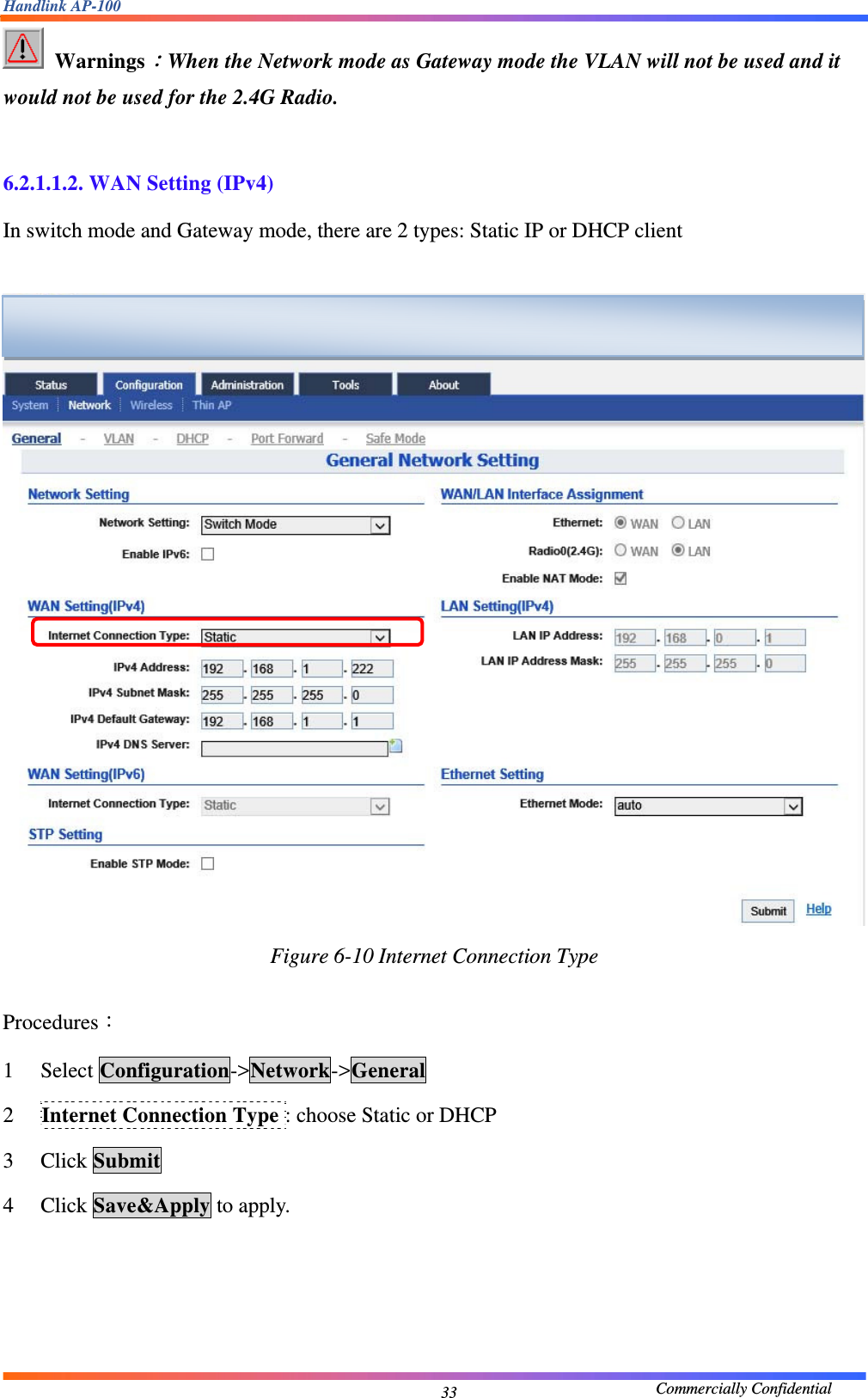Open the Network Setting Switch Mode dropdown
Viewport: 868px width, 1398px height.
[x=296, y=524]
